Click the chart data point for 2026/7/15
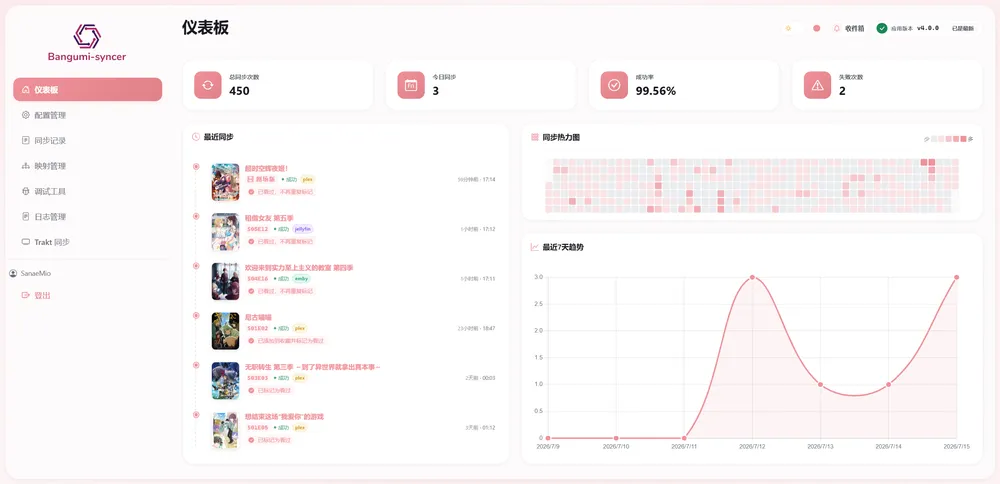Viewport: 1000px width, 484px height. (957, 277)
